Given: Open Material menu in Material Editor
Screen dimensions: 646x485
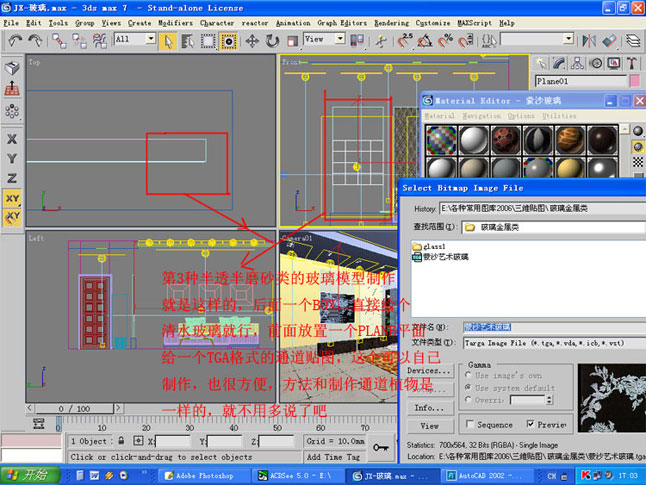Looking at the screenshot, I should coord(439,116).
